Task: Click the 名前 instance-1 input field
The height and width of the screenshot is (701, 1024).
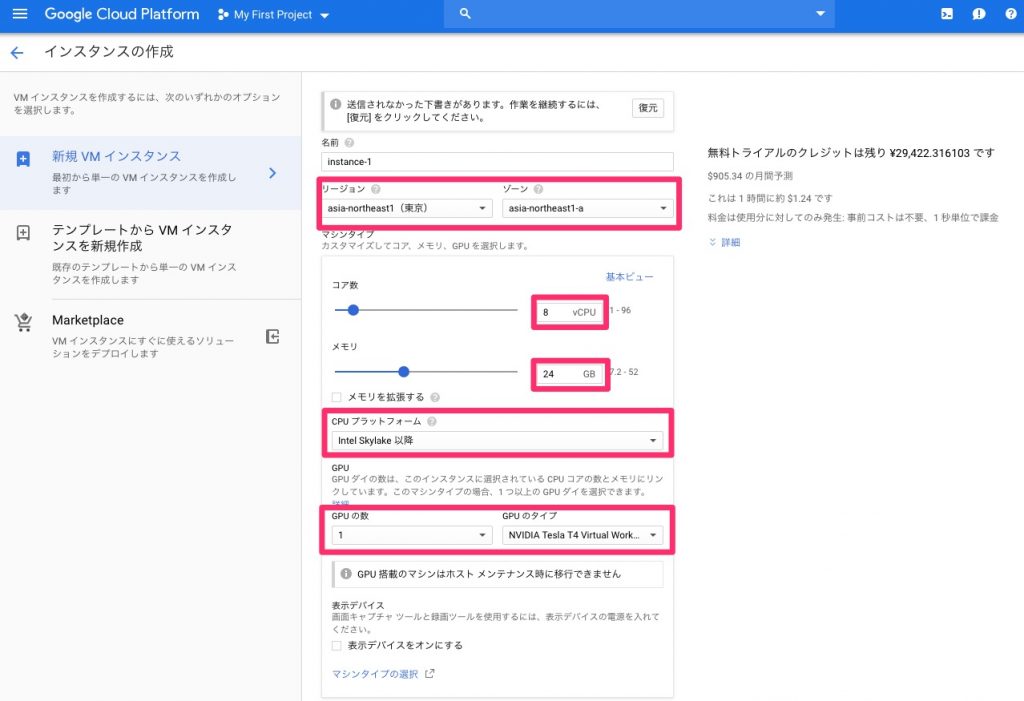Action: (497, 161)
